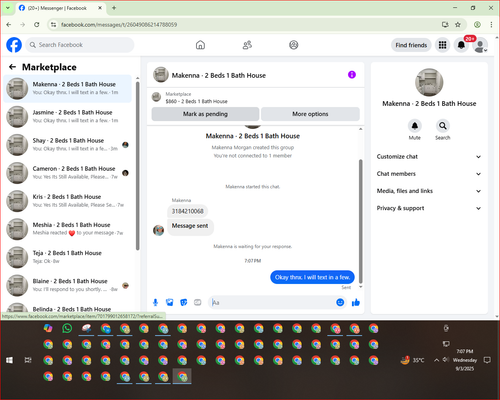
Task: Attach a photo or file icon
Action: point(170,302)
